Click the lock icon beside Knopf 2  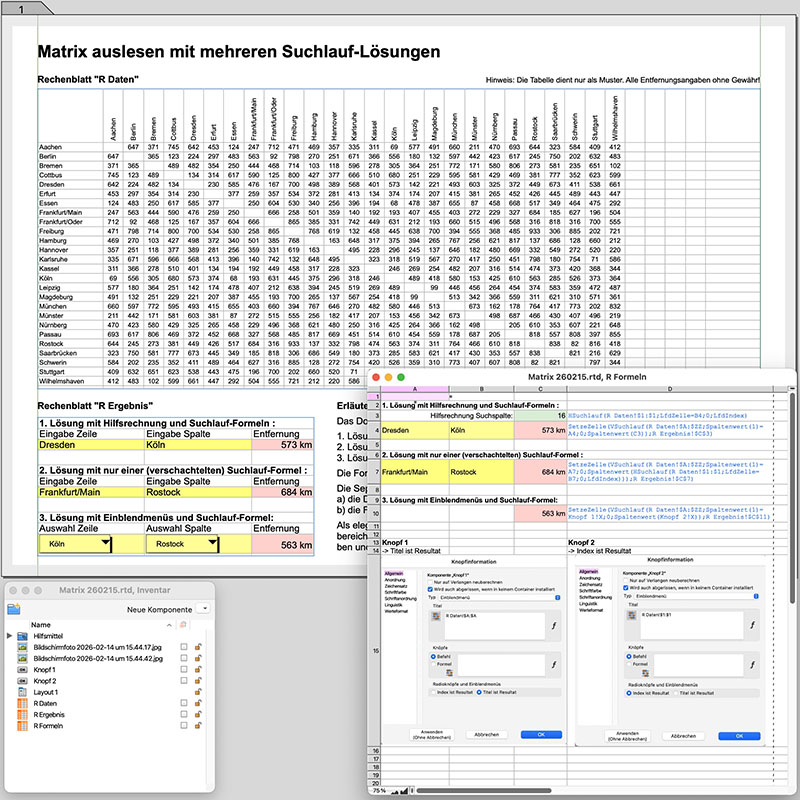(199, 681)
